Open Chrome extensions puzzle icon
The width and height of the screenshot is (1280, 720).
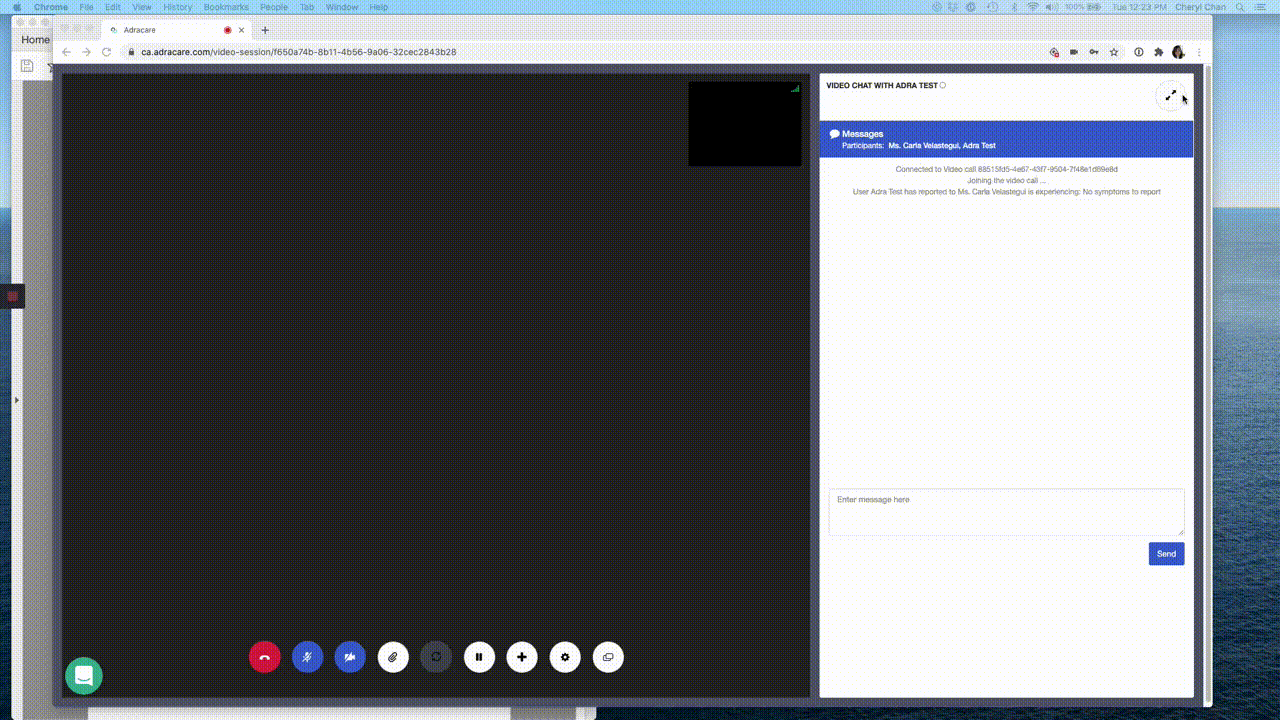click(x=1158, y=52)
